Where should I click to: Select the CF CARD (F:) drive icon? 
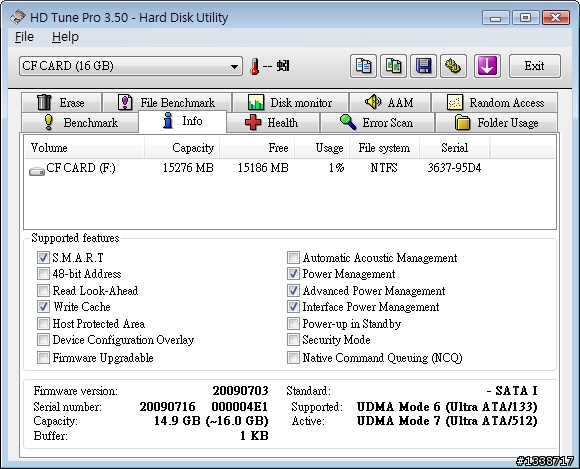tap(37, 171)
